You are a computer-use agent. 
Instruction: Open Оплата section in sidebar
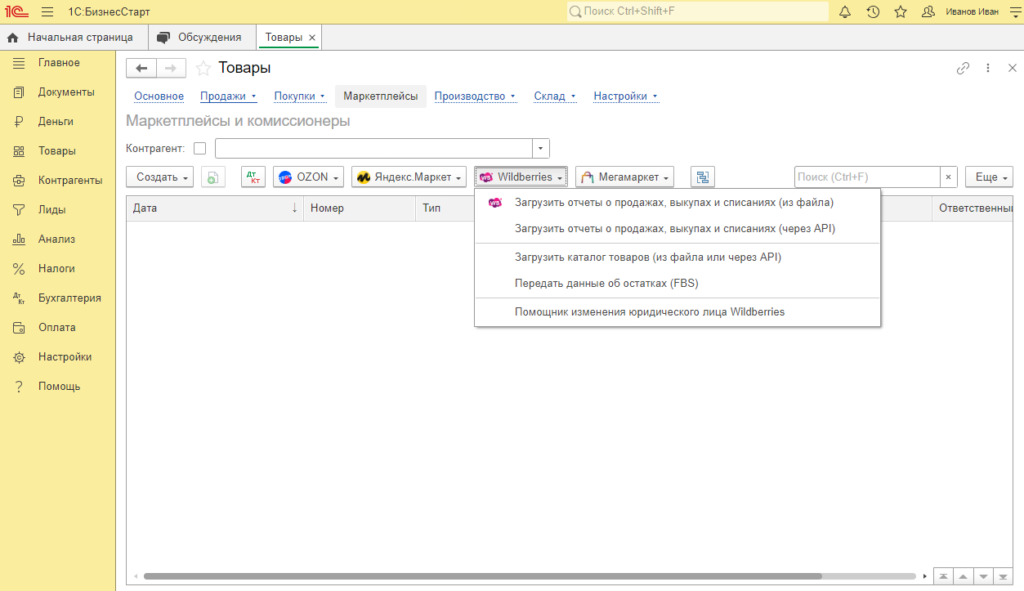click(x=56, y=327)
